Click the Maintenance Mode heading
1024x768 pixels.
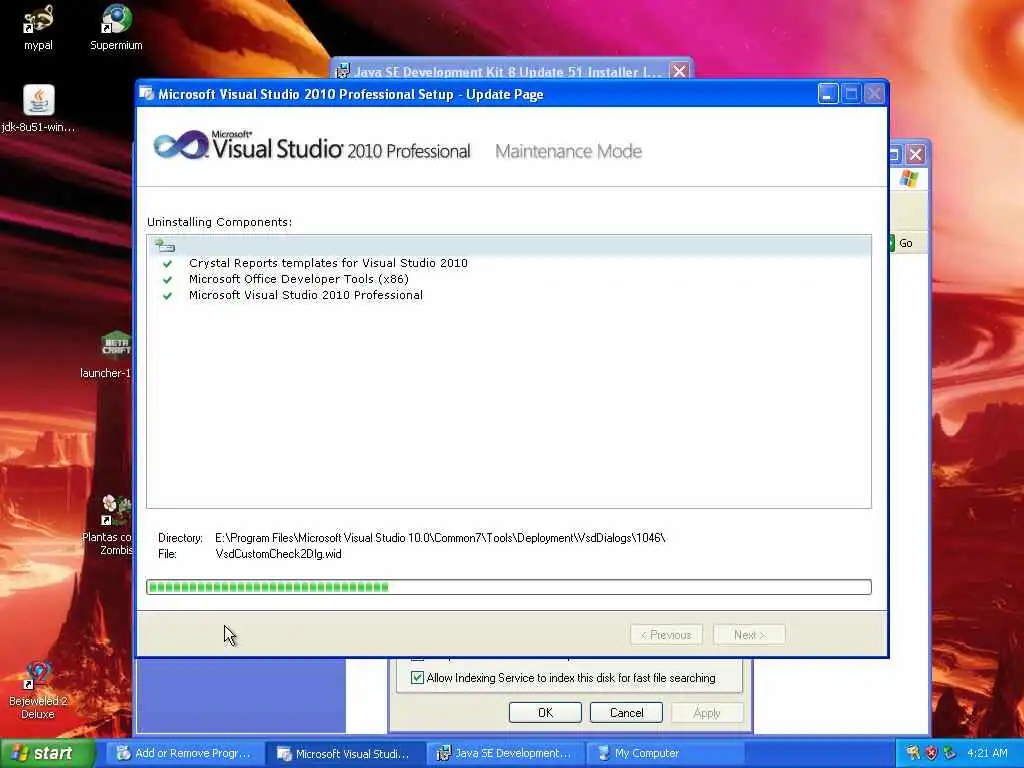568,152
